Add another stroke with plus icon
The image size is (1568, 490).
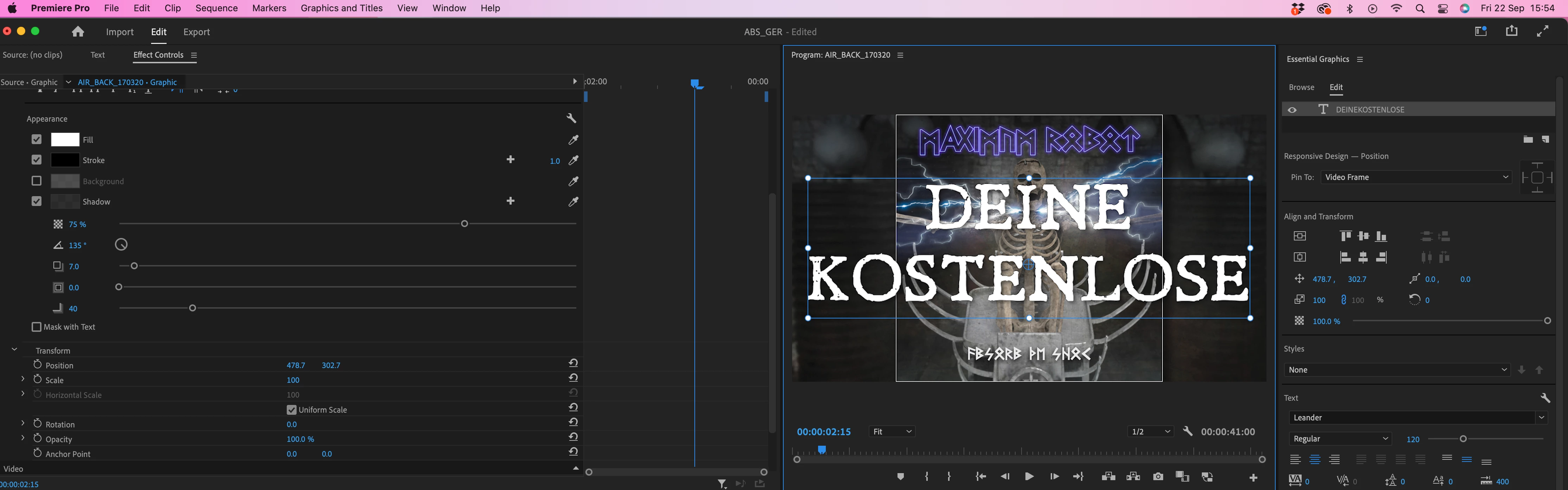[x=510, y=160]
